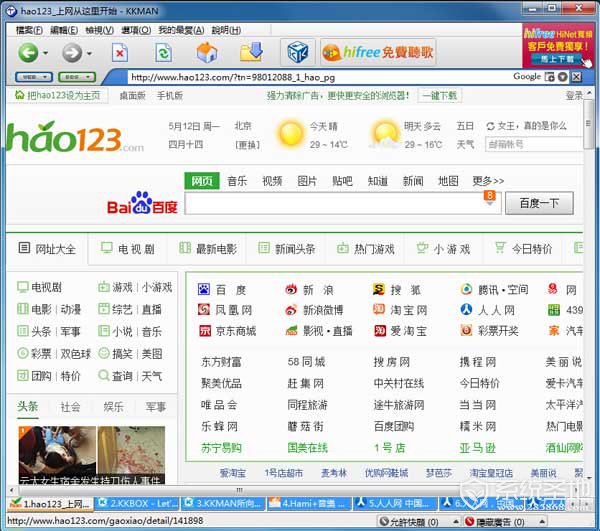
Task: Open the 热门游戏 navigation tab
Action: pyautogui.click(x=365, y=249)
